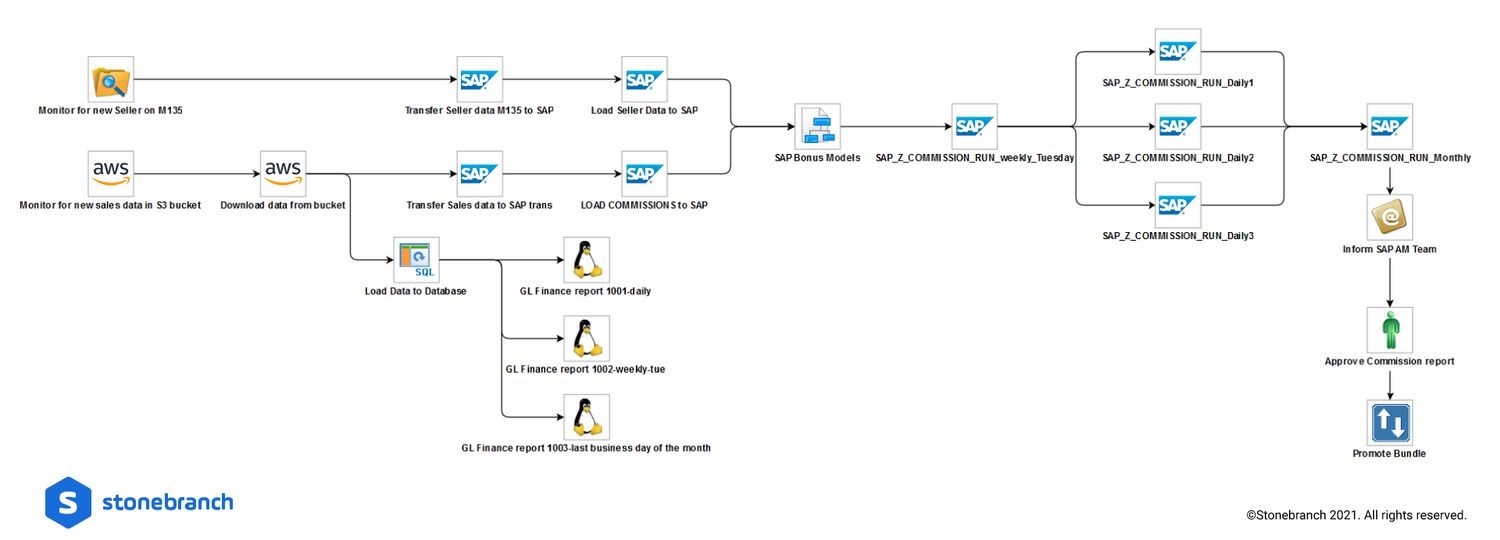This screenshot has height=540, width=1500.
Task: Select the Transfer Seller data M135 SAP icon
Action: tap(479, 79)
